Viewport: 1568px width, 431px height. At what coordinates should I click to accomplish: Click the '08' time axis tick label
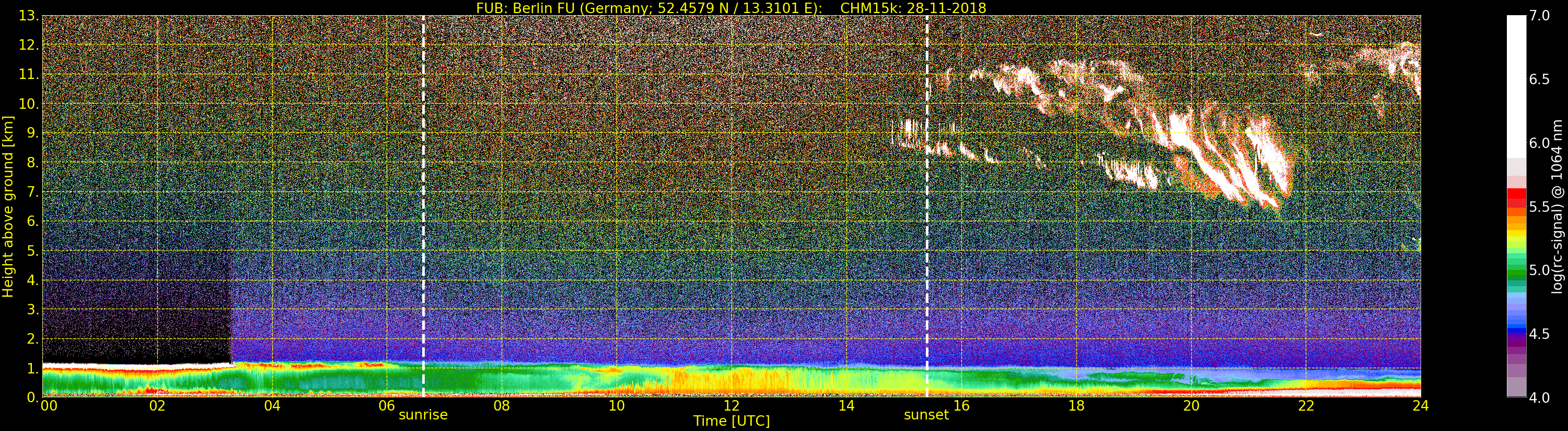coord(502,406)
